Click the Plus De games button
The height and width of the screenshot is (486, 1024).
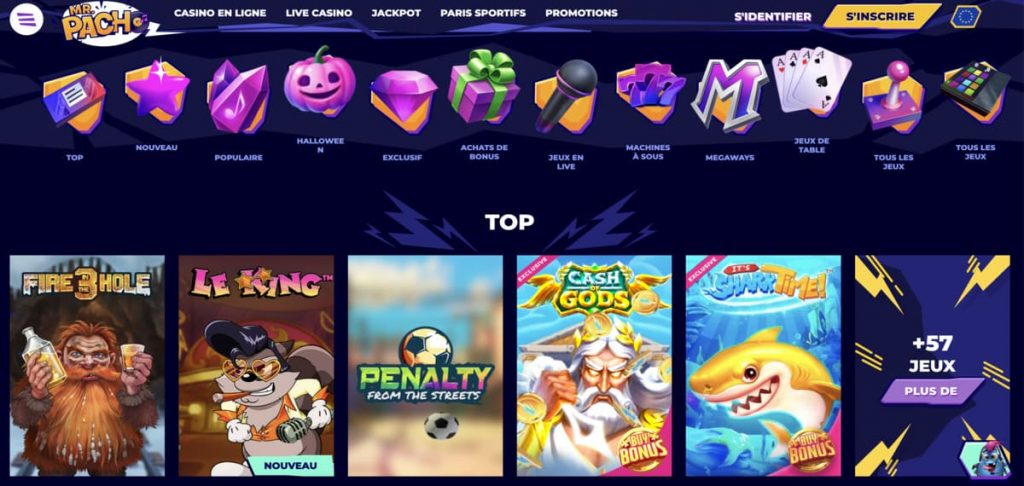coord(932,391)
